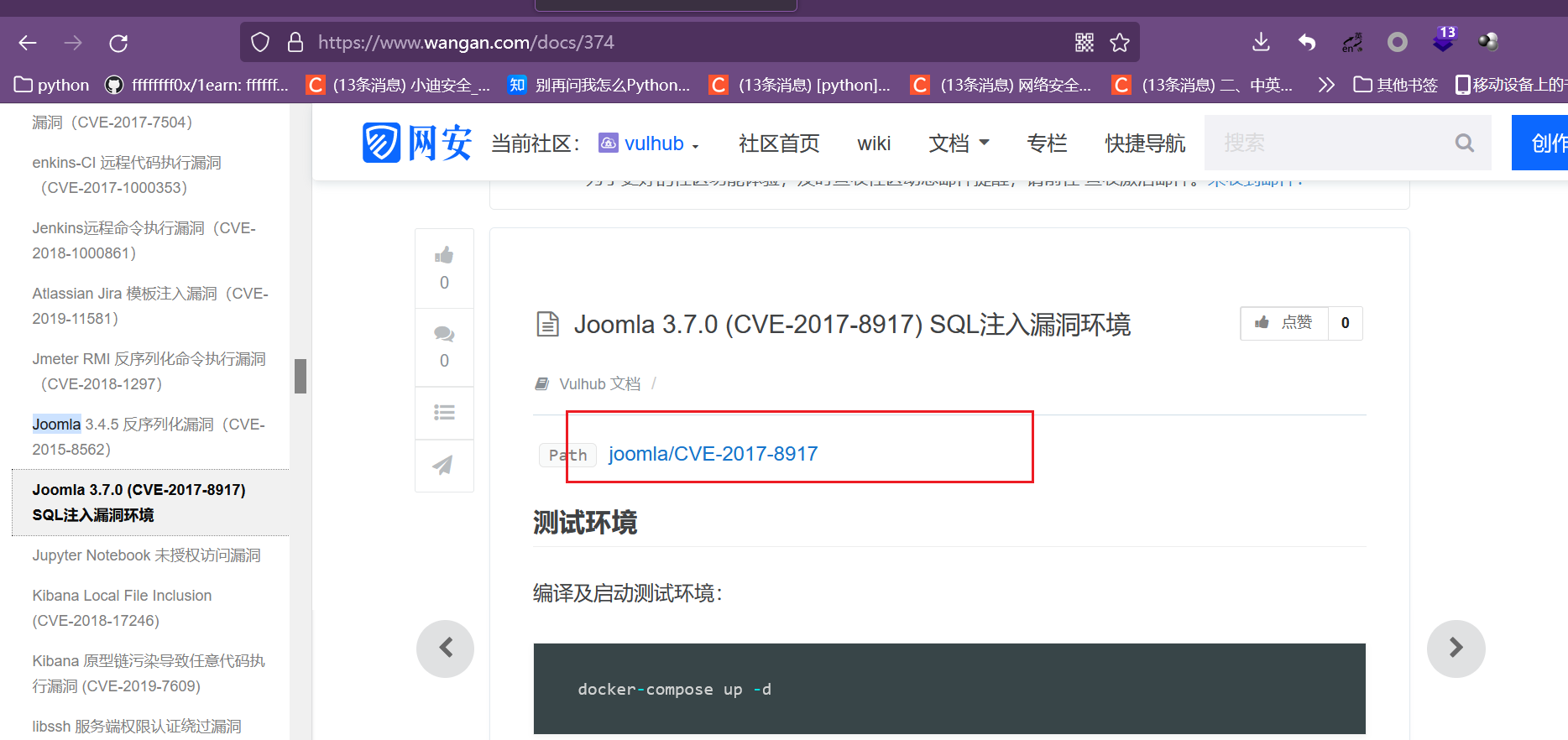
Task: Click the docker-compose up -d code block
Action: coord(949,689)
